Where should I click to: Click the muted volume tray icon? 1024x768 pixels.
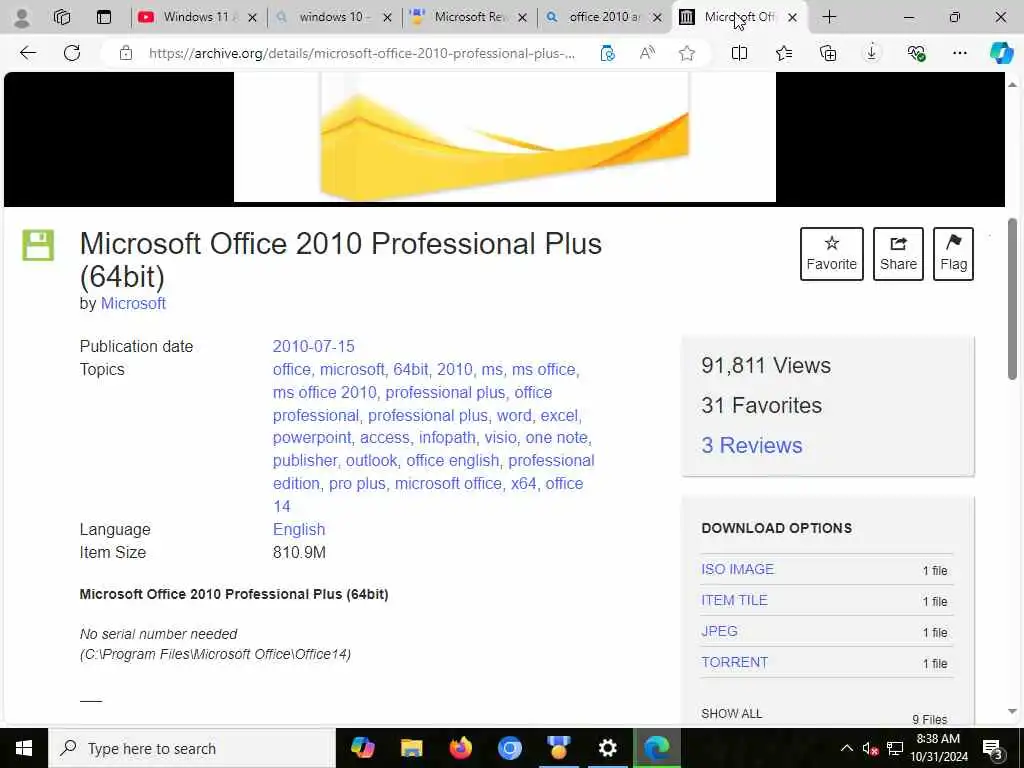[870, 749]
